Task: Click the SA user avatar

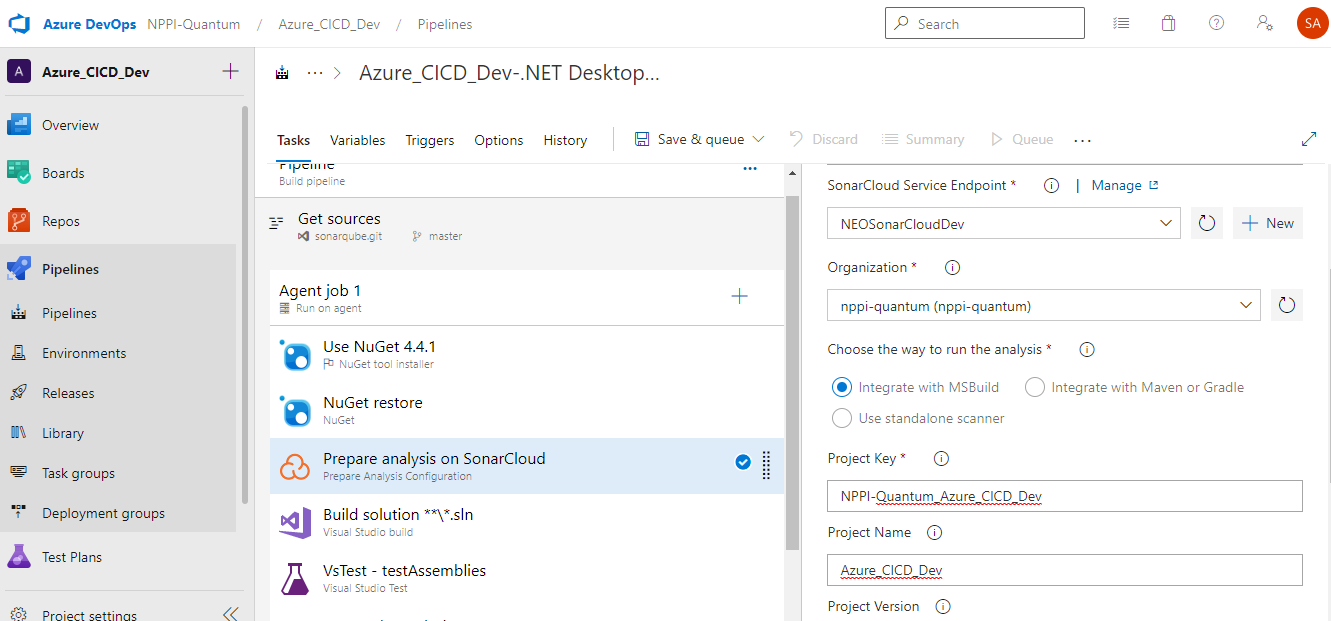Action: coord(1313,24)
